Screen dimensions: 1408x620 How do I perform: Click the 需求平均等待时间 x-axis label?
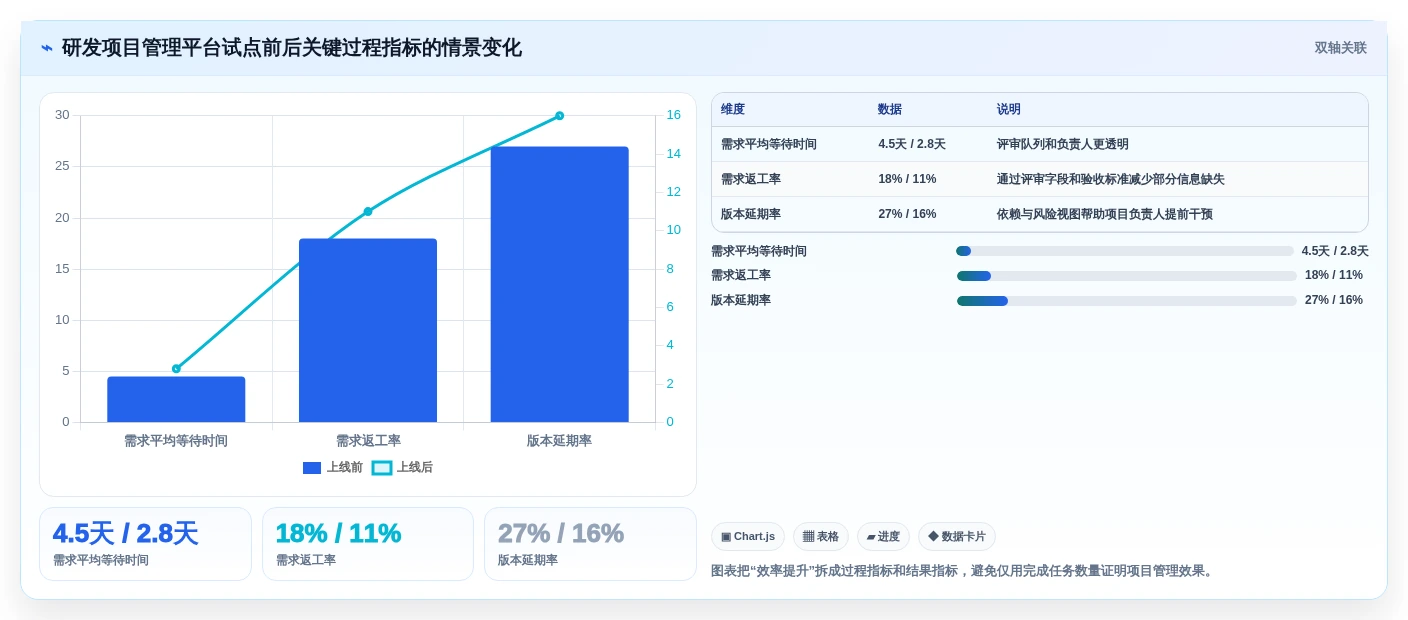(x=176, y=441)
